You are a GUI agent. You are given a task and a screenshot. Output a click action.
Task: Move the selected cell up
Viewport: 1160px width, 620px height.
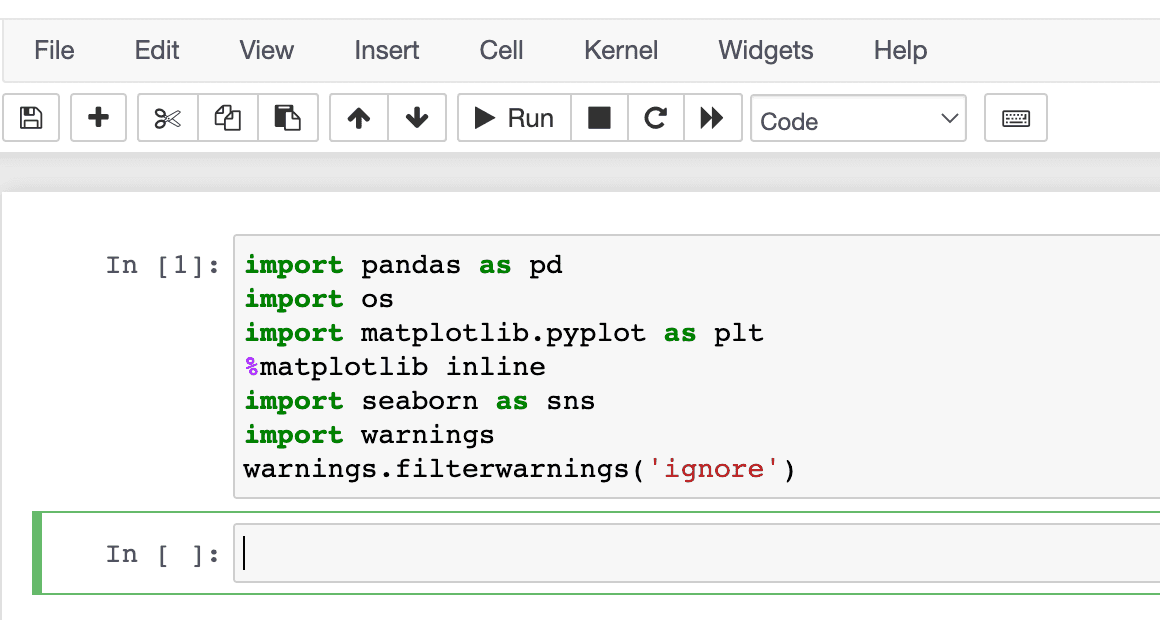[359, 119]
